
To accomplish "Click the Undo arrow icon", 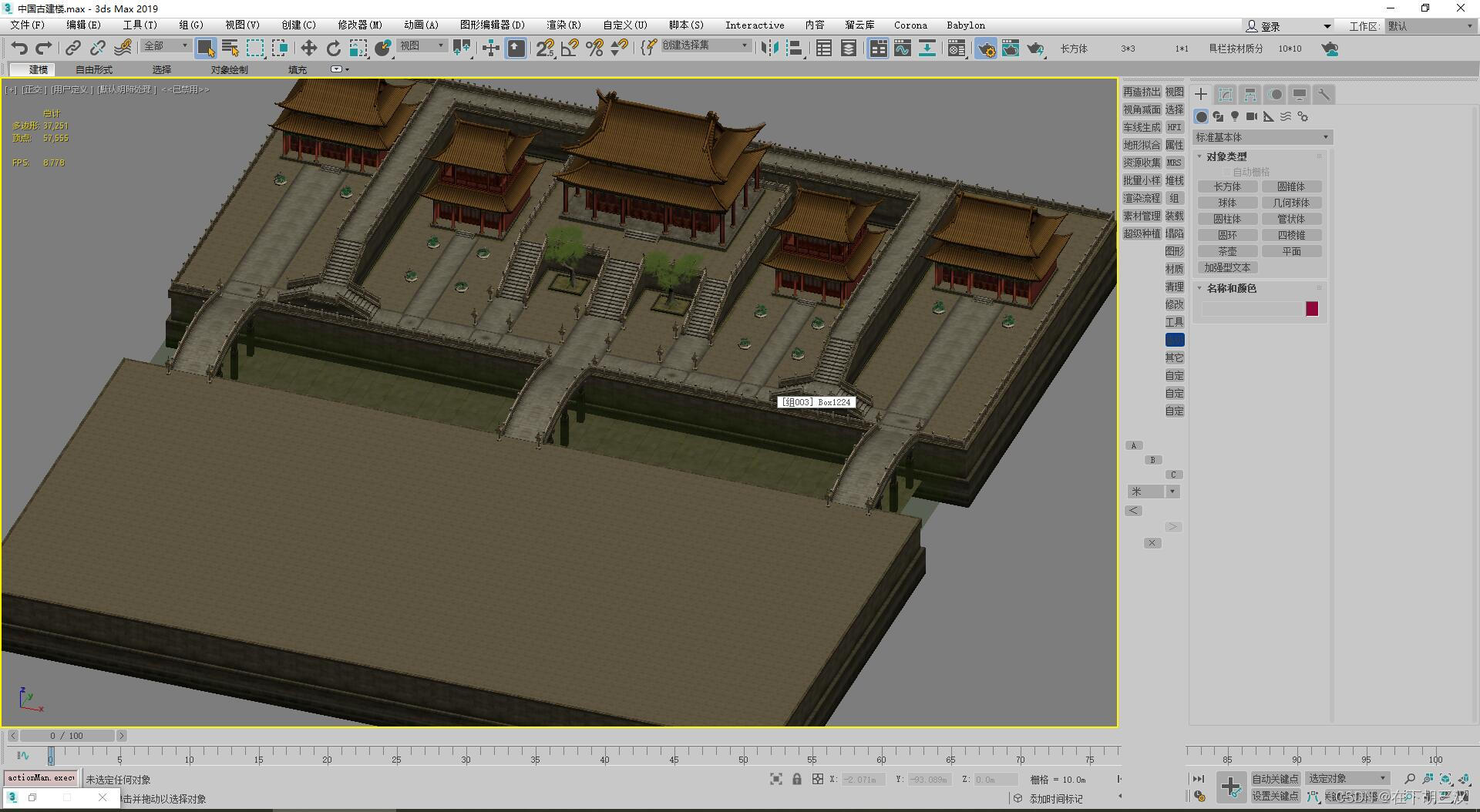I will click(18, 49).
